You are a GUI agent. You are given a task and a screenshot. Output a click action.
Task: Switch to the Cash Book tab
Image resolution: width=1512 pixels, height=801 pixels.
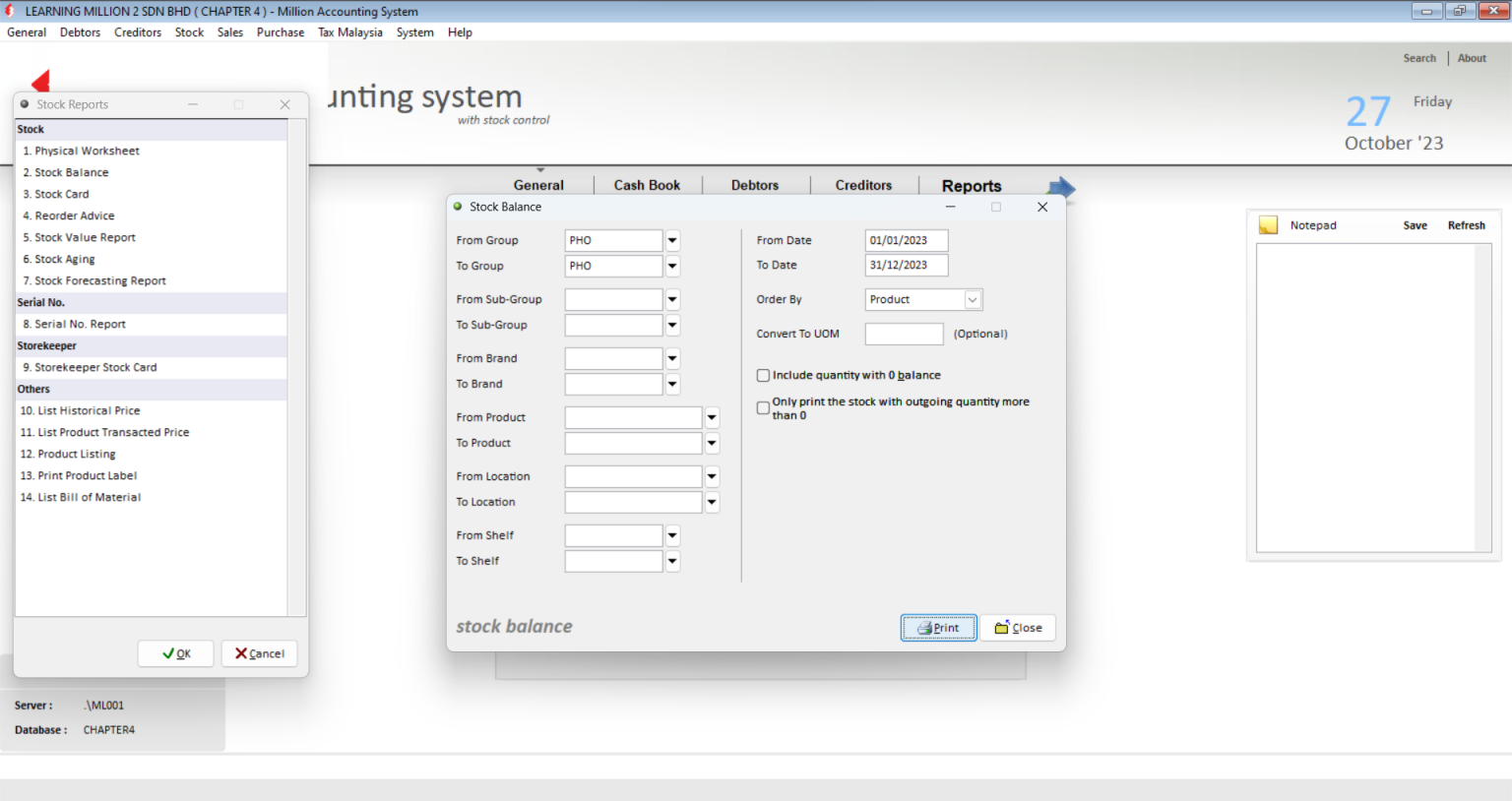pyautogui.click(x=647, y=185)
